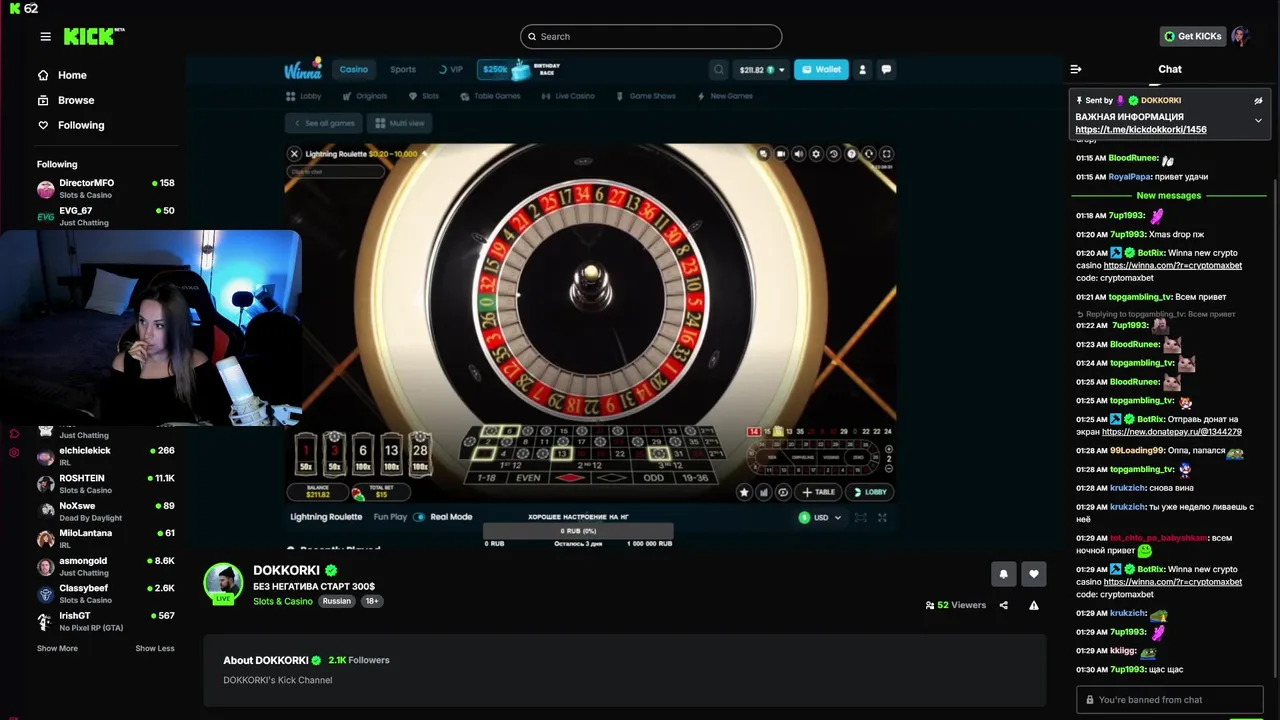1280x720 pixels.
Task: Open favourite bets star icon
Action: click(744, 492)
